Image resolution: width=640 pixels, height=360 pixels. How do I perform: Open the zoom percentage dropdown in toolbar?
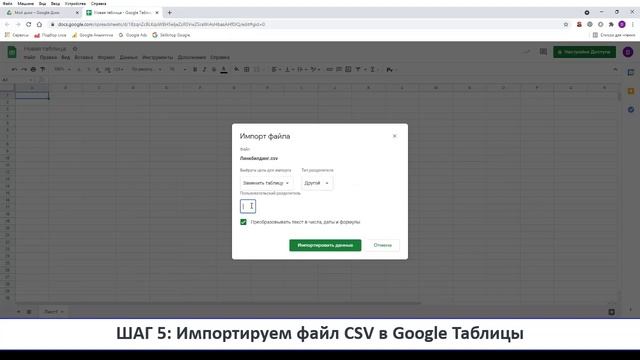[x=62, y=69]
